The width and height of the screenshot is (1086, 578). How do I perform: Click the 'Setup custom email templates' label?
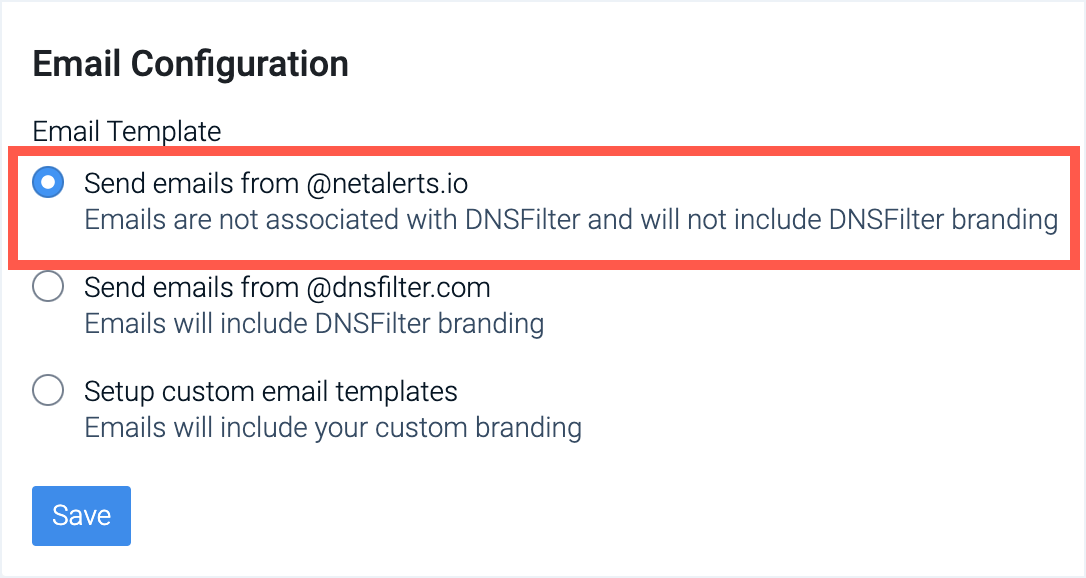pos(270,390)
